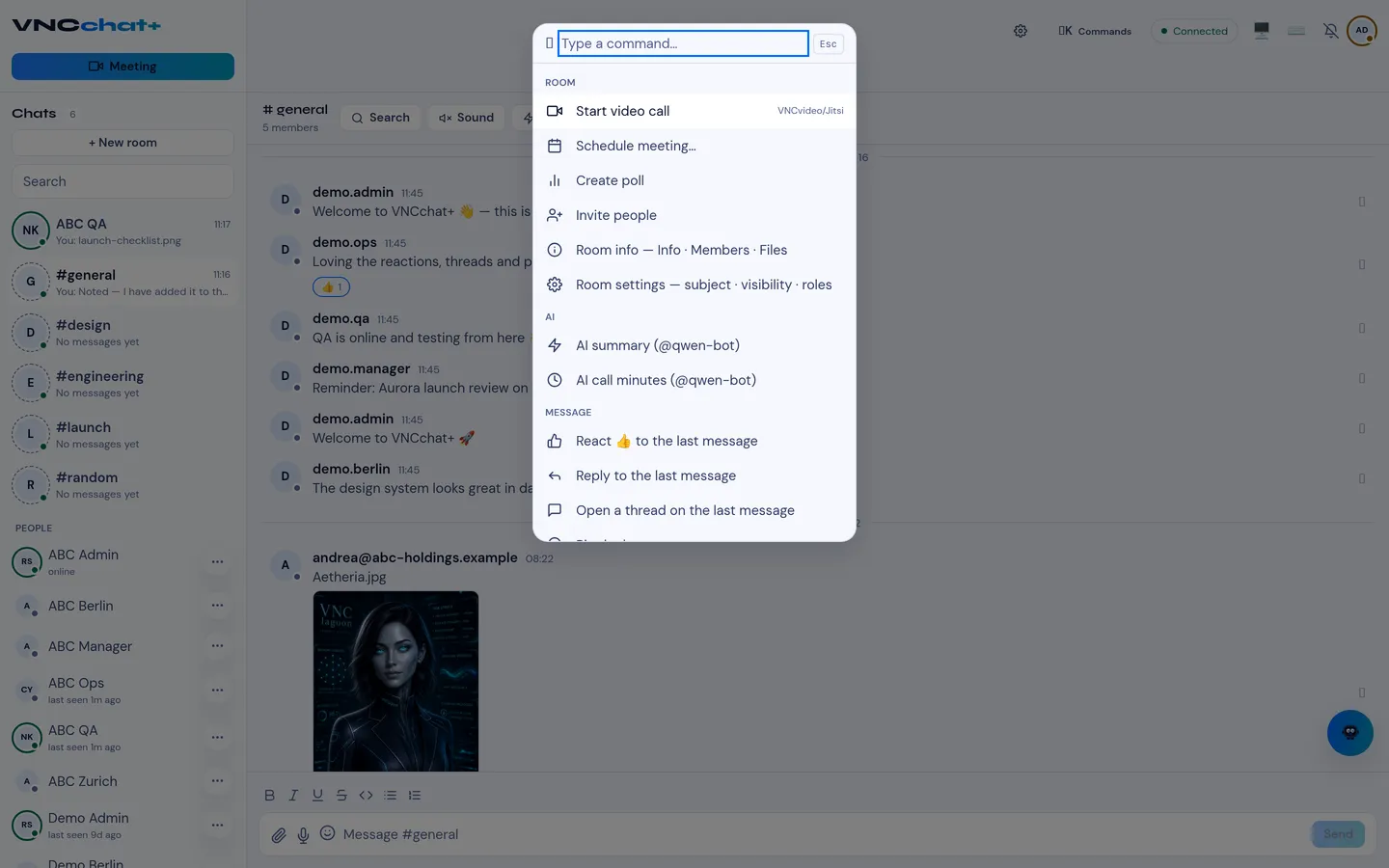Search within the #general room

[381, 118]
